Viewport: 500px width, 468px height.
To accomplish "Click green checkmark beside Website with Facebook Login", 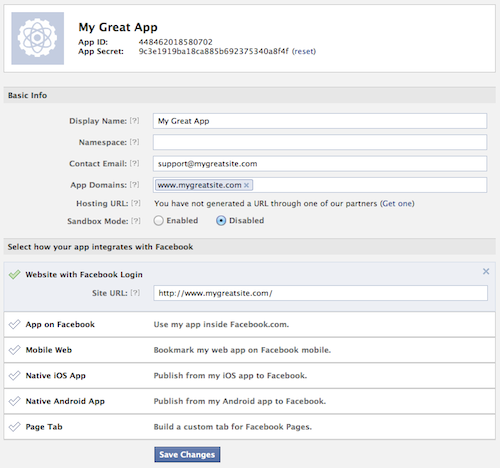I will coord(14,274).
